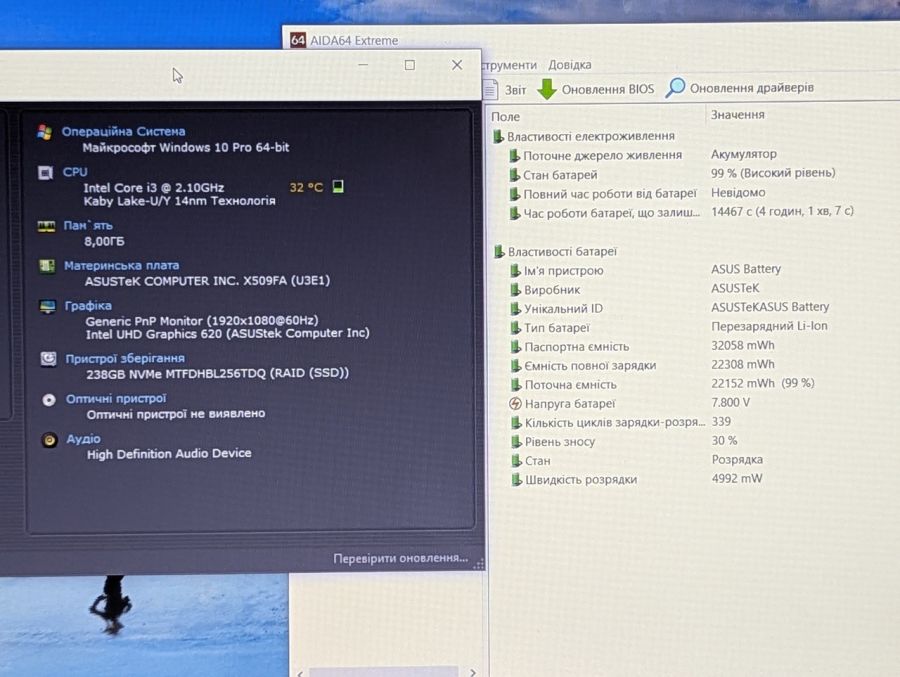Click the RAM stick icon beside Пам'ять
This screenshot has width=900, height=677.
coord(46,226)
